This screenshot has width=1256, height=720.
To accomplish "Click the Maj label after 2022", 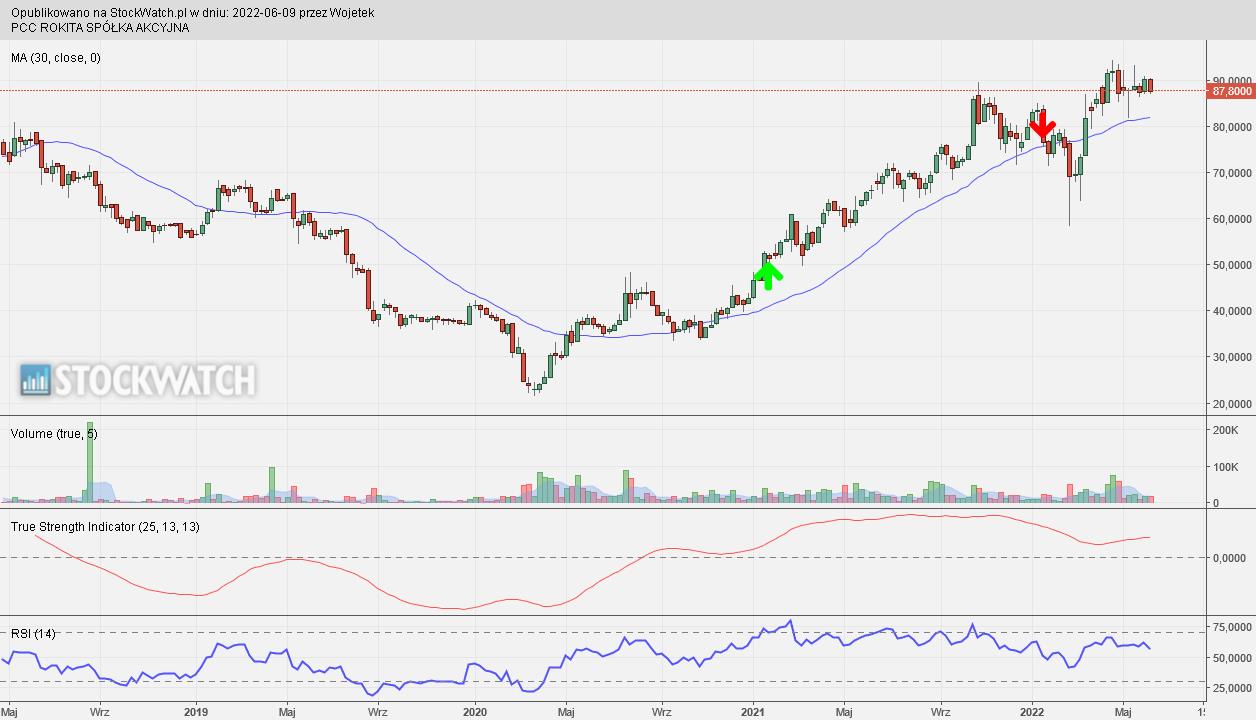I will coord(1122,713).
